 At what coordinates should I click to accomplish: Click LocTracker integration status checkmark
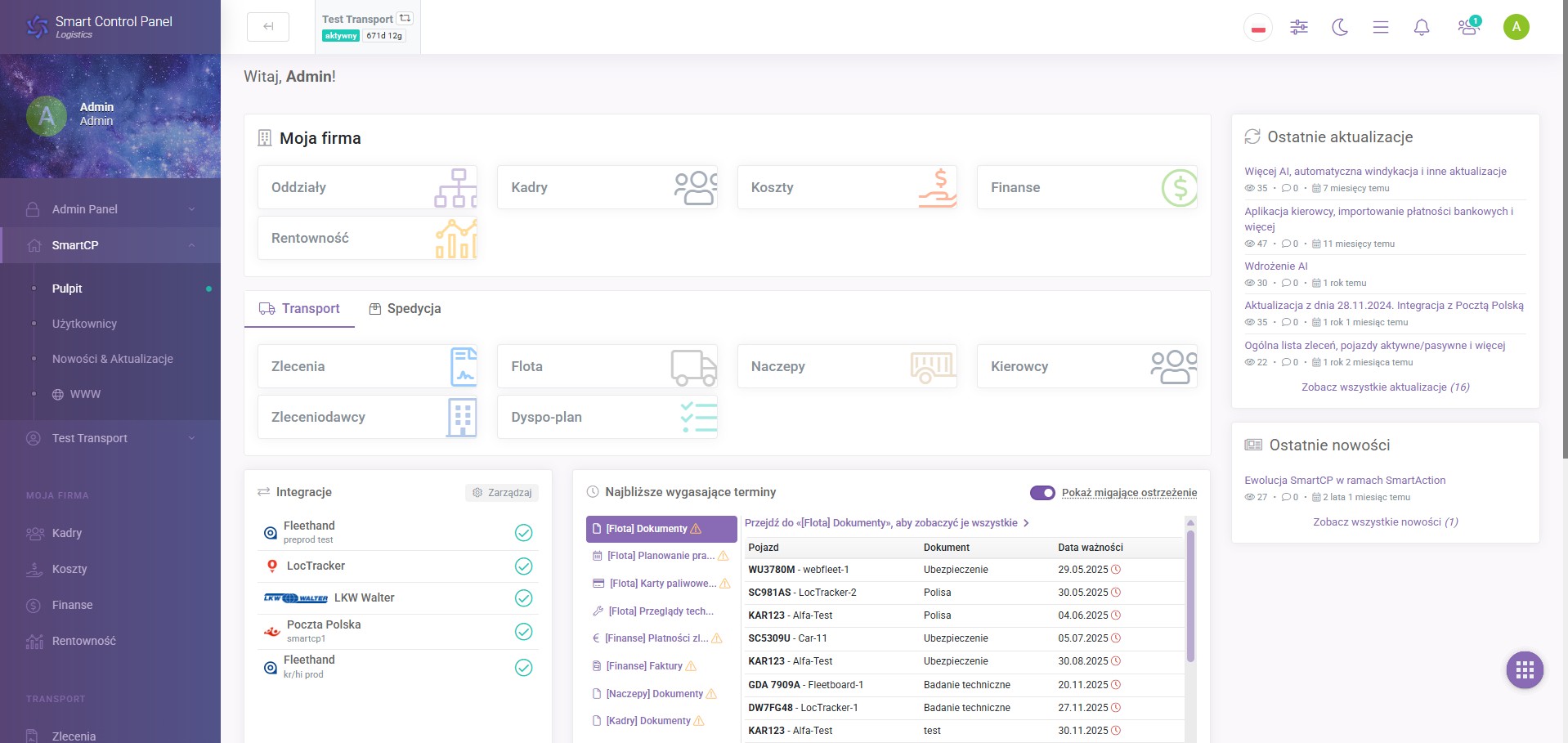(524, 566)
